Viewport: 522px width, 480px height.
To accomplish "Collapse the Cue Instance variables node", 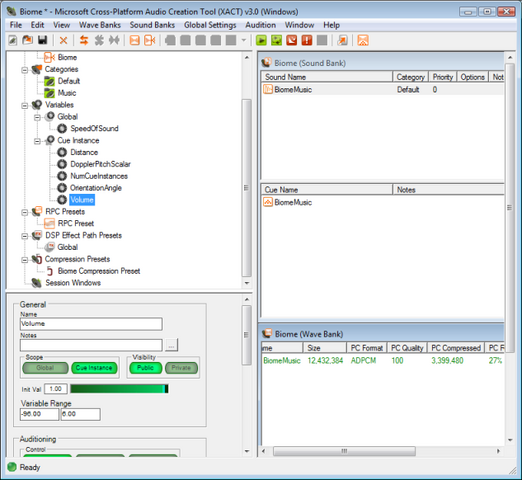I will pyautogui.click(x=37, y=141).
